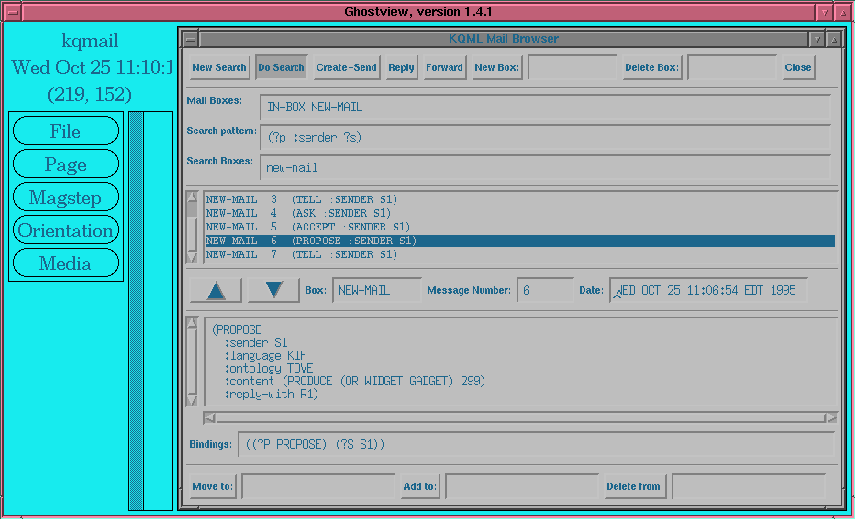This screenshot has height=519, width=855.
Task: Click the :ontology line in message body
Action: [269, 368]
